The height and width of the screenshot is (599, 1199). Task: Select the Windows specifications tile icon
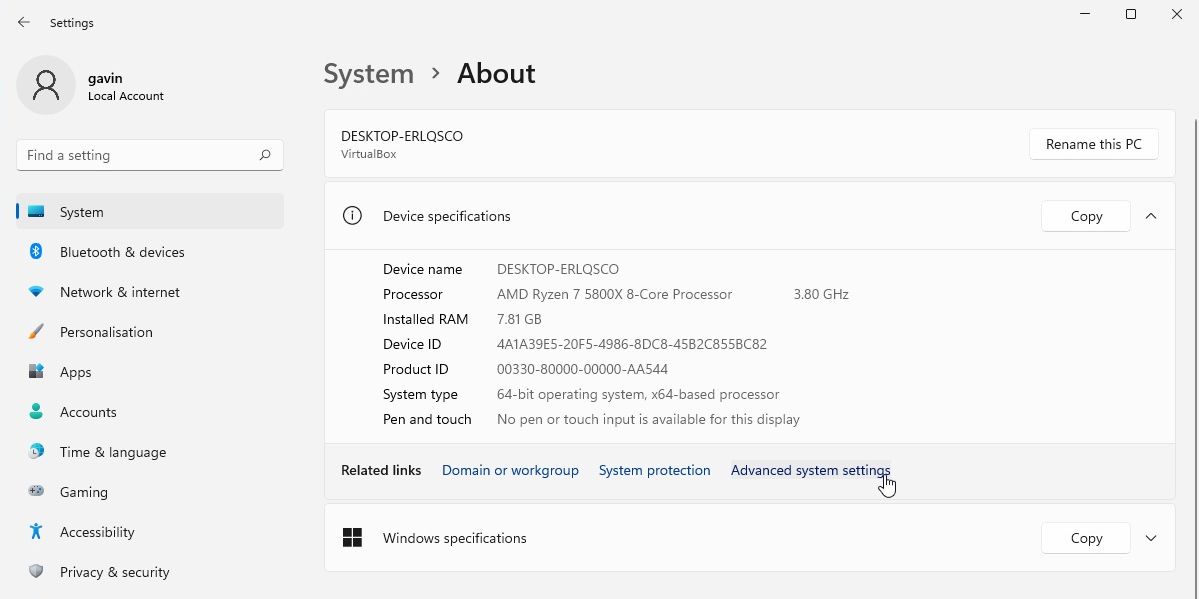(352, 538)
